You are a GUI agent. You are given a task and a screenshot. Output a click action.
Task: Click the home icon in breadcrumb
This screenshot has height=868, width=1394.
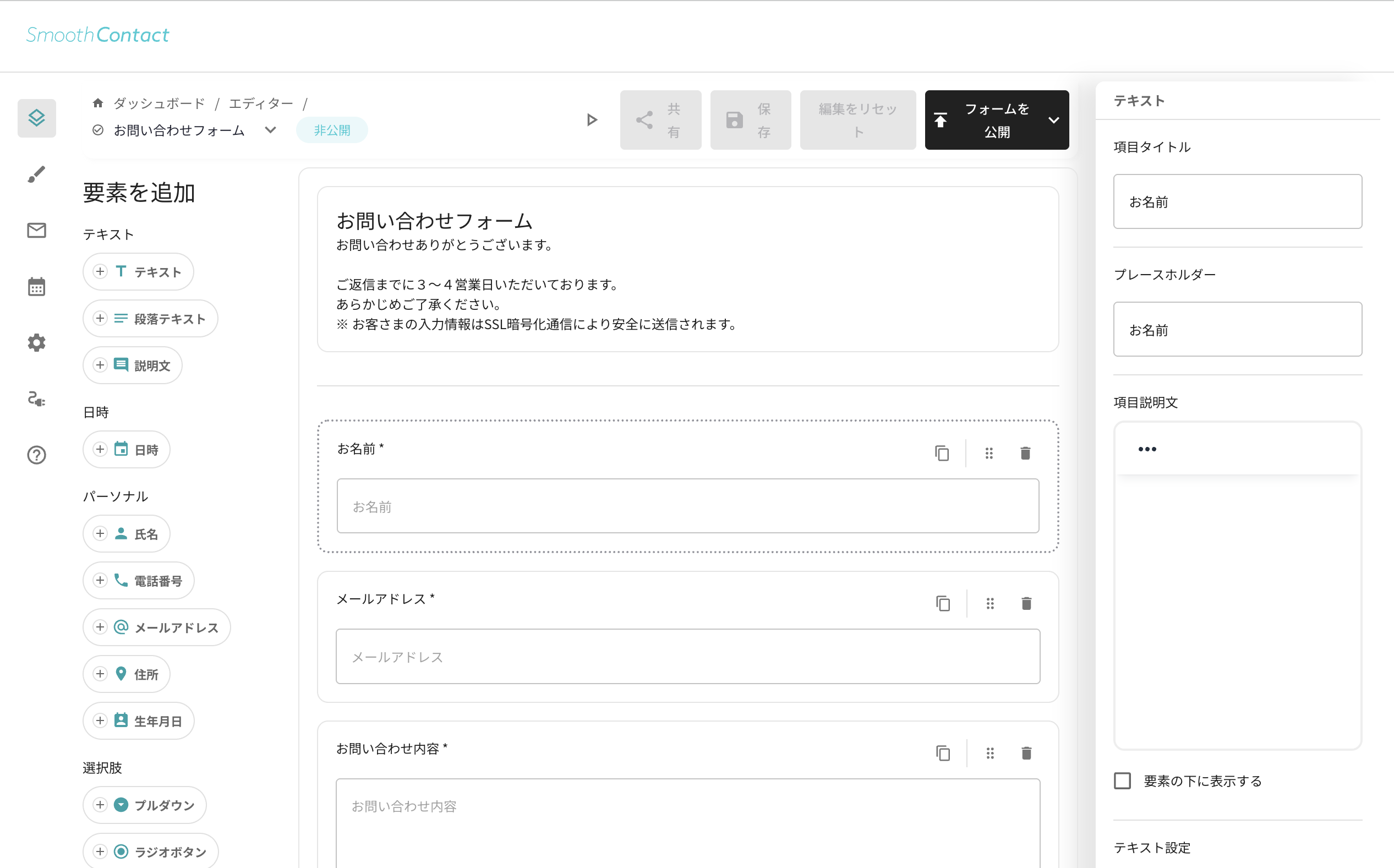[97, 103]
